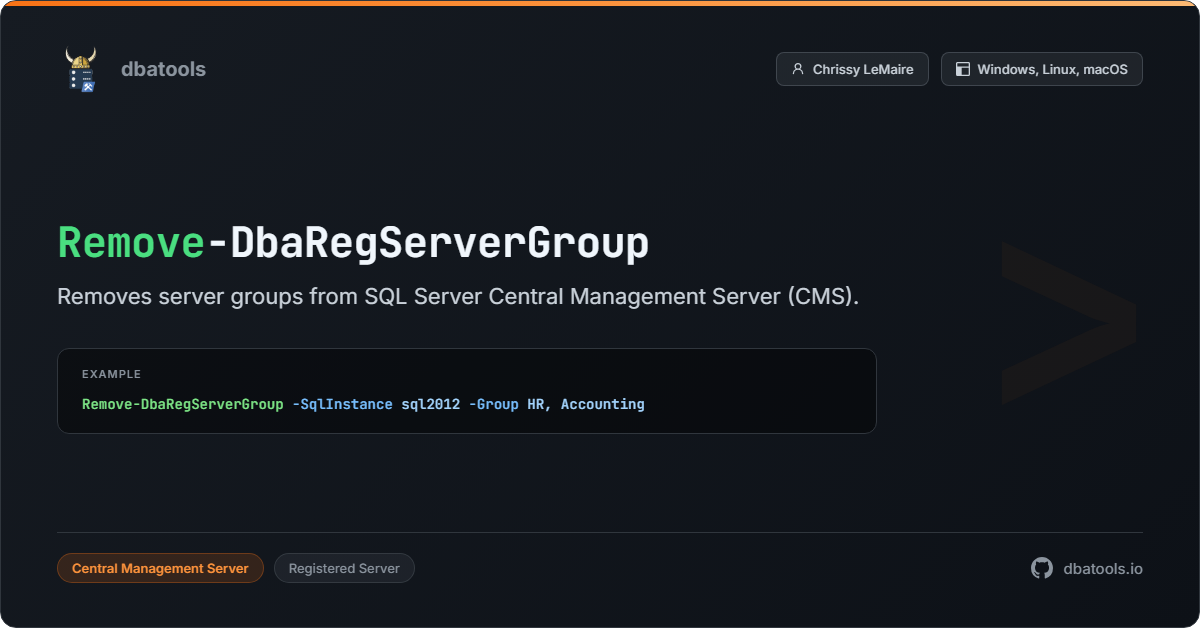Click the person icon beside Chrissy LeMaire
This screenshot has height=628, width=1200.
click(798, 70)
